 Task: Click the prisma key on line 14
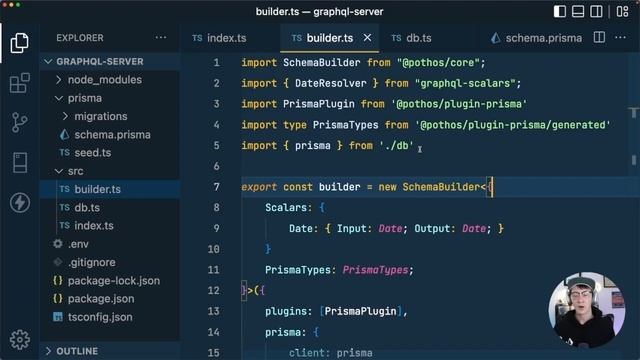[x=283, y=332]
